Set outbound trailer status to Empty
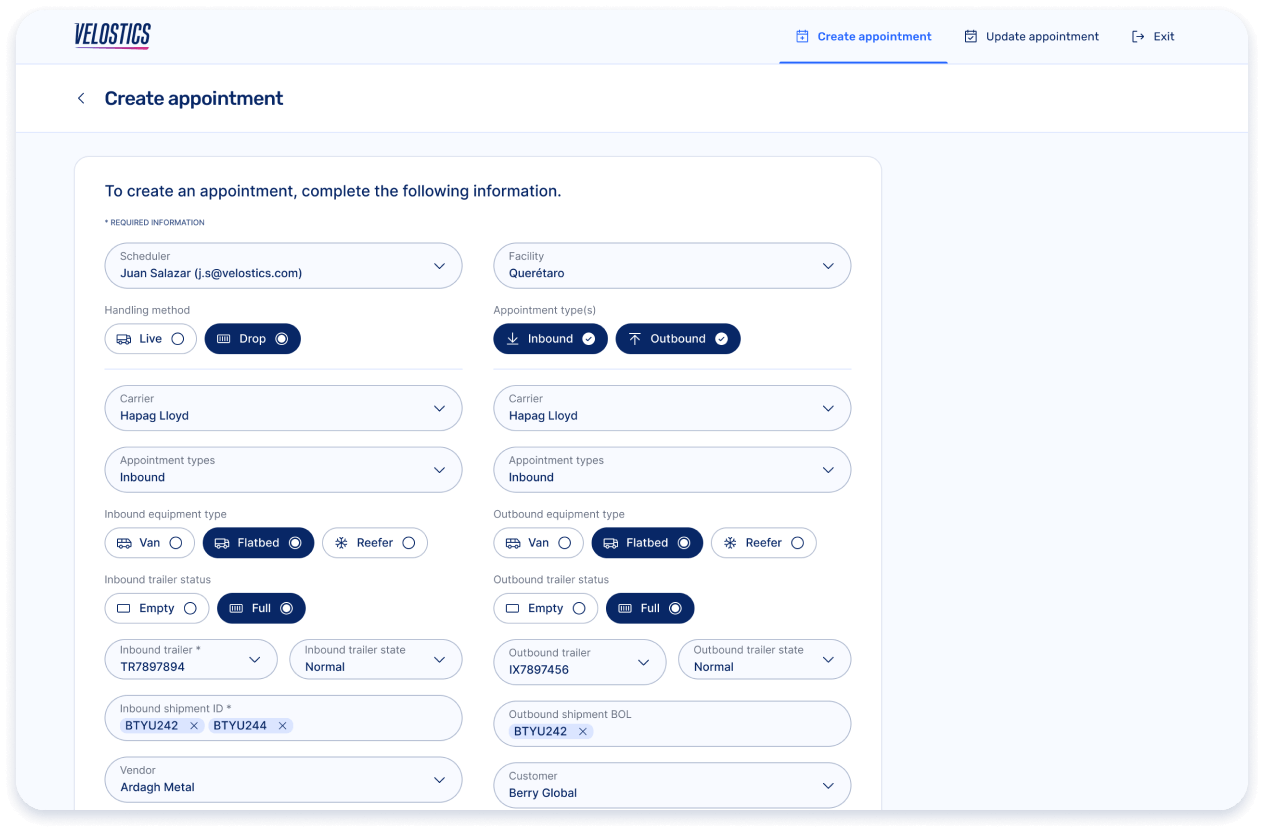 click(545, 608)
